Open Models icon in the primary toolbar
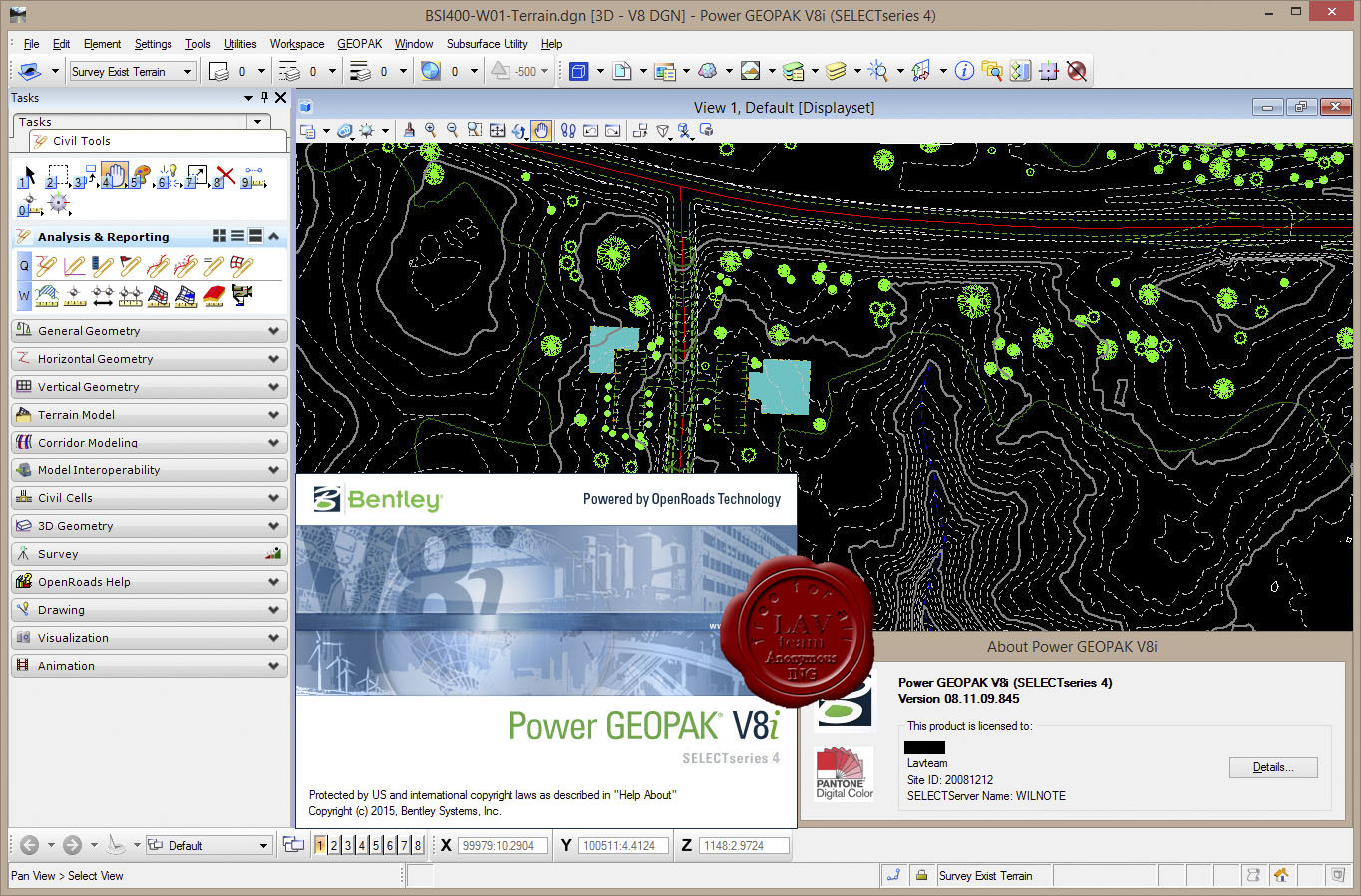The width and height of the screenshot is (1361, 896). click(579, 71)
